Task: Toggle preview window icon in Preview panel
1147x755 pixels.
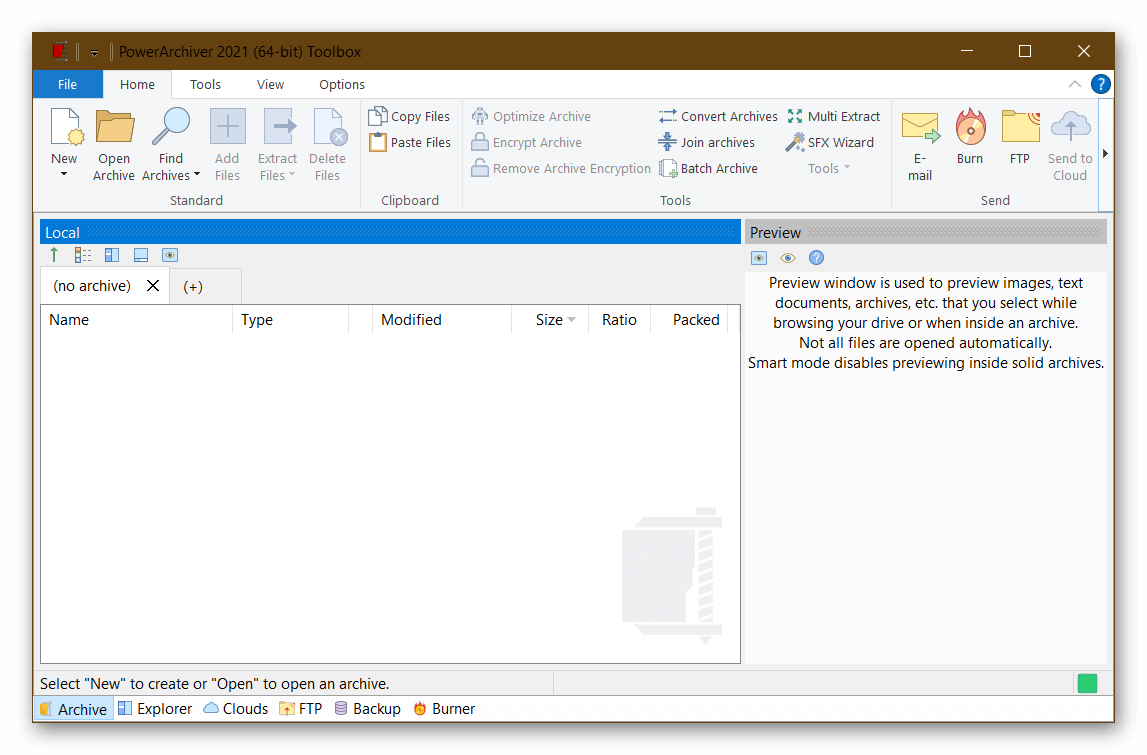Action: point(759,258)
